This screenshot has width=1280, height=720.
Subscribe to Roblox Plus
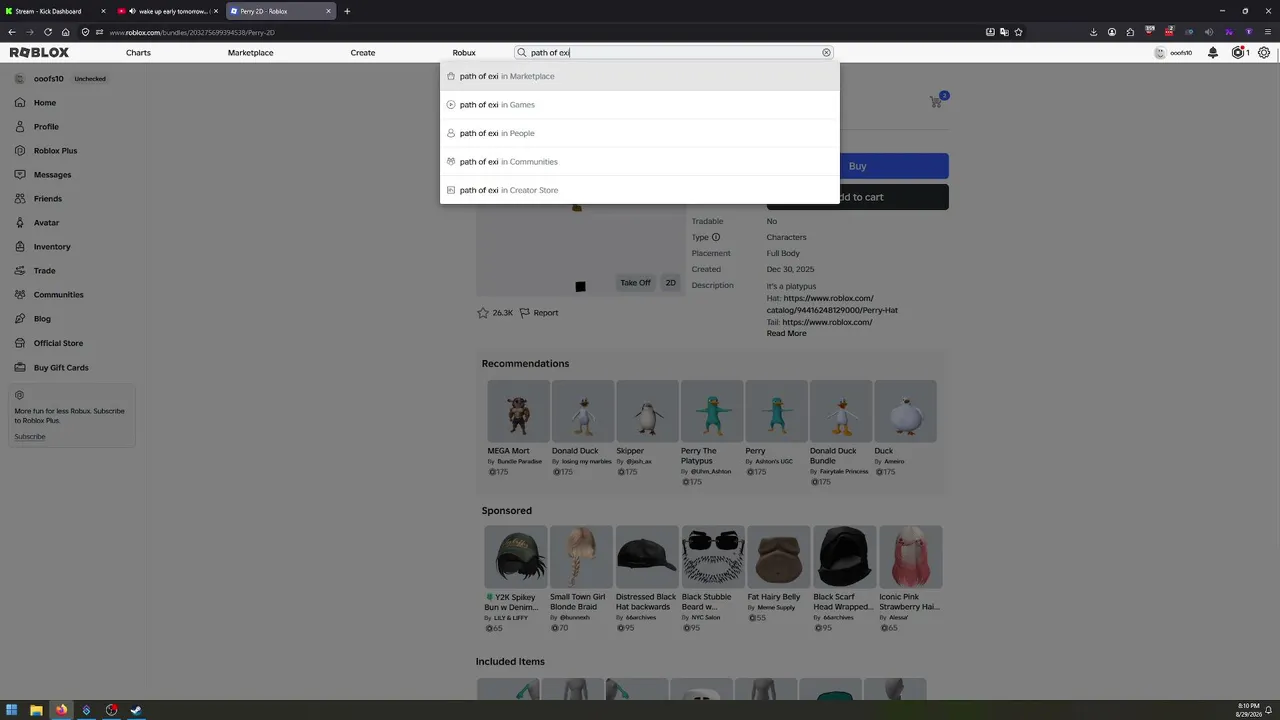click(x=30, y=436)
